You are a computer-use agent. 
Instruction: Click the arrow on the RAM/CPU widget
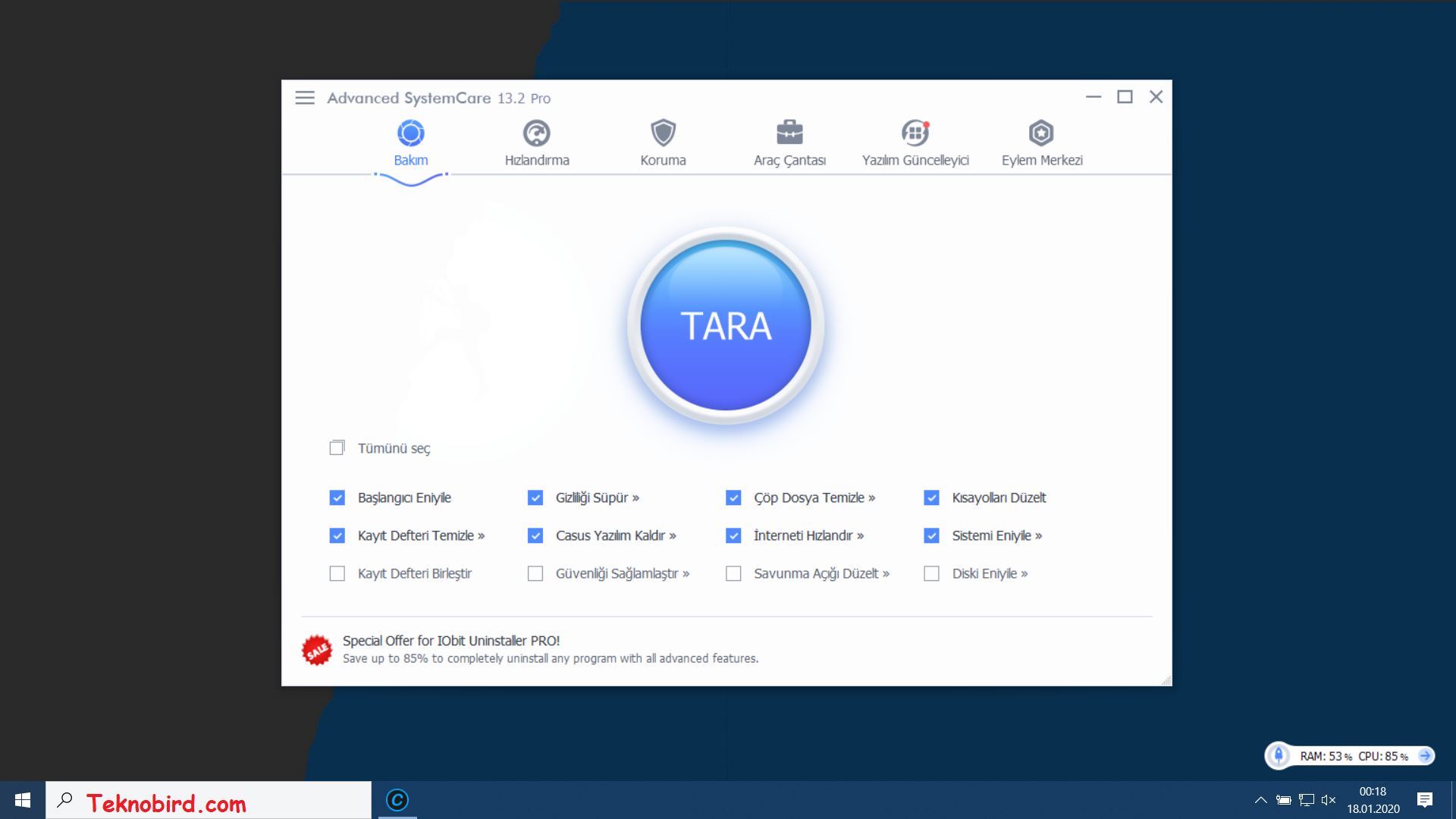pos(1425,755)
